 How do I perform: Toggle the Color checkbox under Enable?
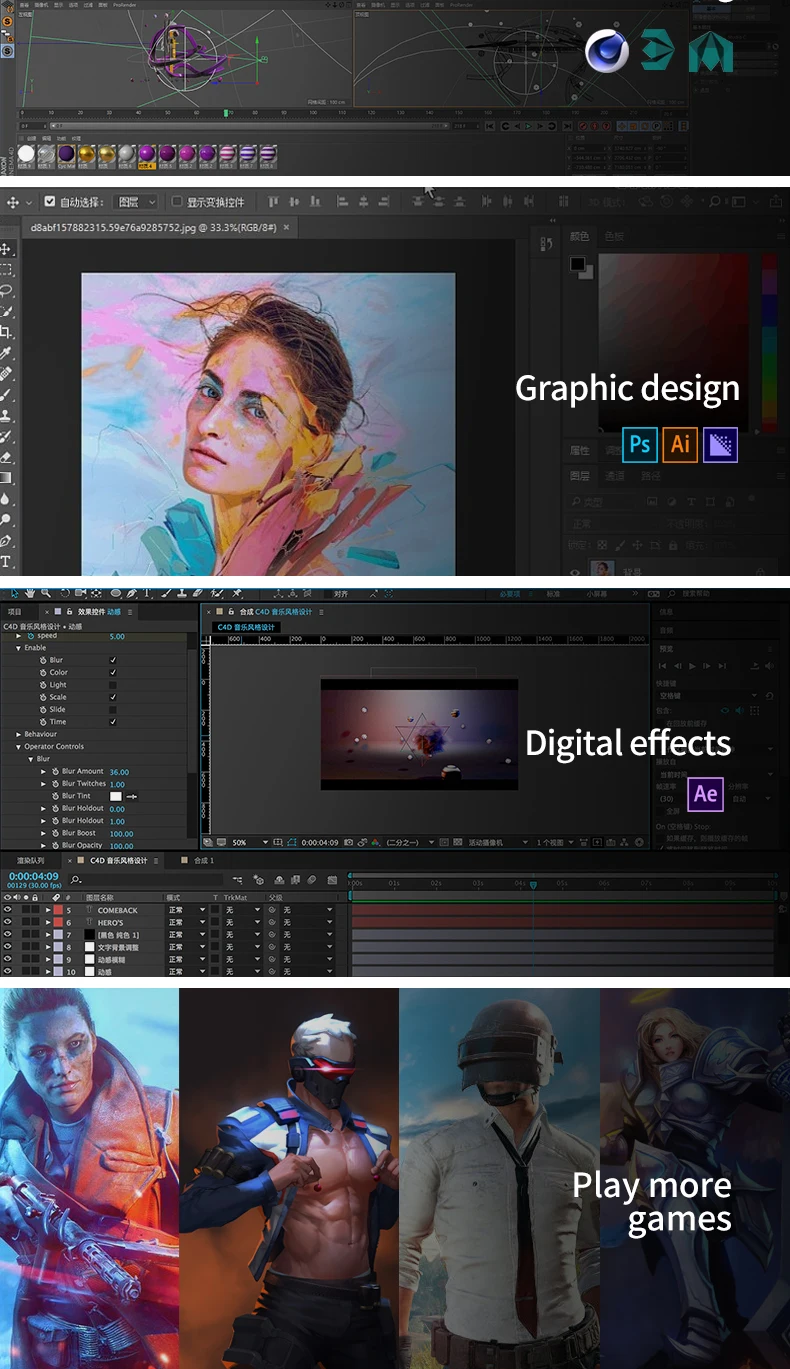click(113, 672)
